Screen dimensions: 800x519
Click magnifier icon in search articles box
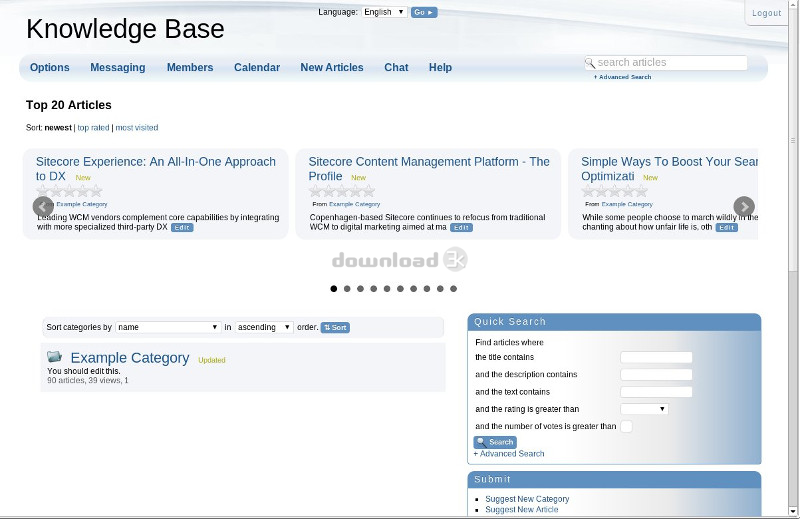tap(590, 63)
